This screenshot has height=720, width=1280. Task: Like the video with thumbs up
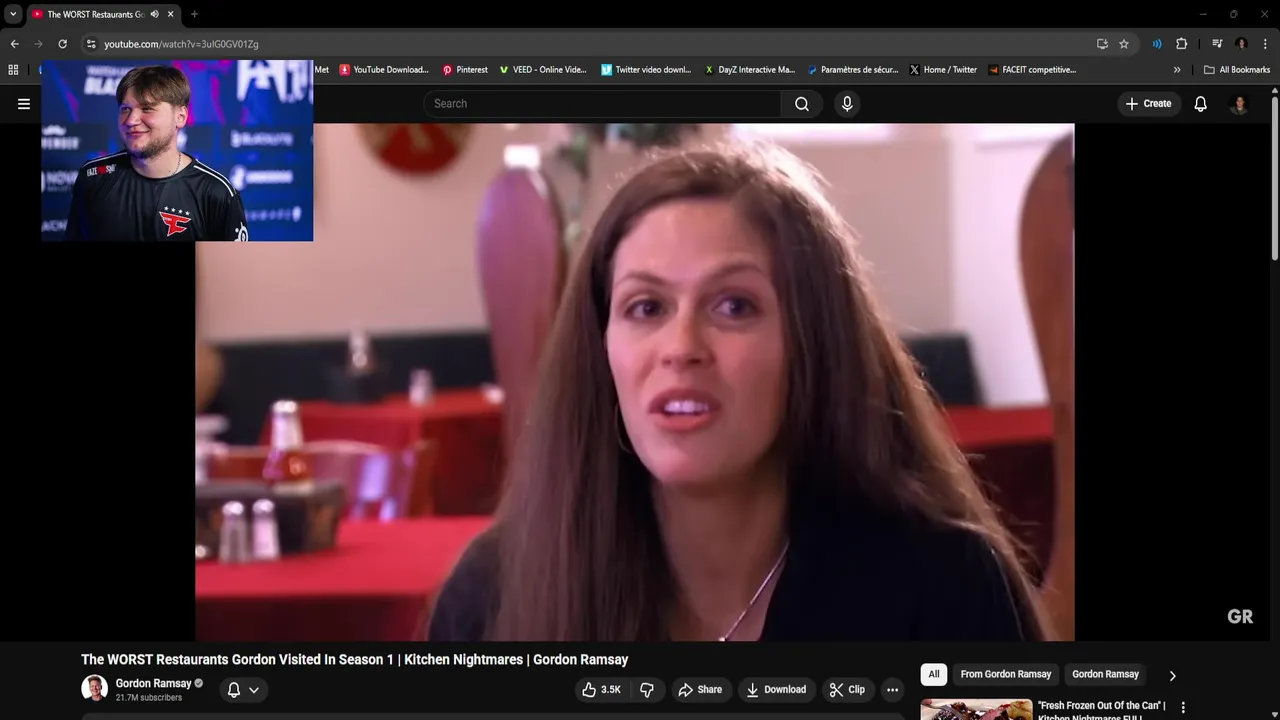point(602,690)
